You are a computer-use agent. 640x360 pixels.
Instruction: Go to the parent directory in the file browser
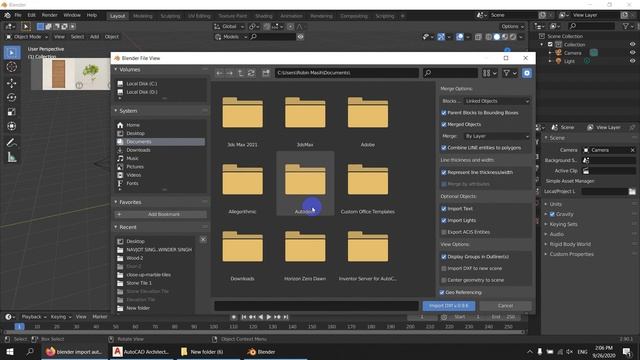240,73
